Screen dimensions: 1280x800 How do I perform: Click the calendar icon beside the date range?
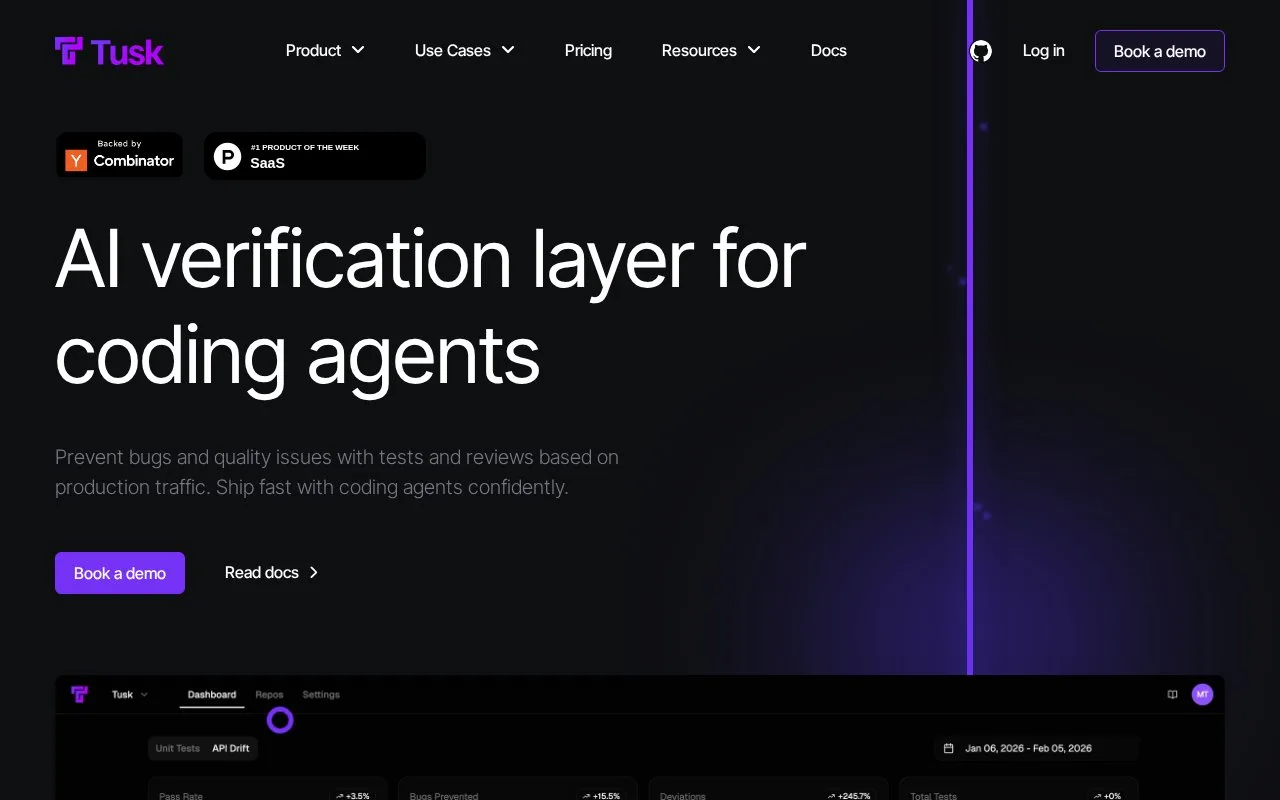[949, 748]
